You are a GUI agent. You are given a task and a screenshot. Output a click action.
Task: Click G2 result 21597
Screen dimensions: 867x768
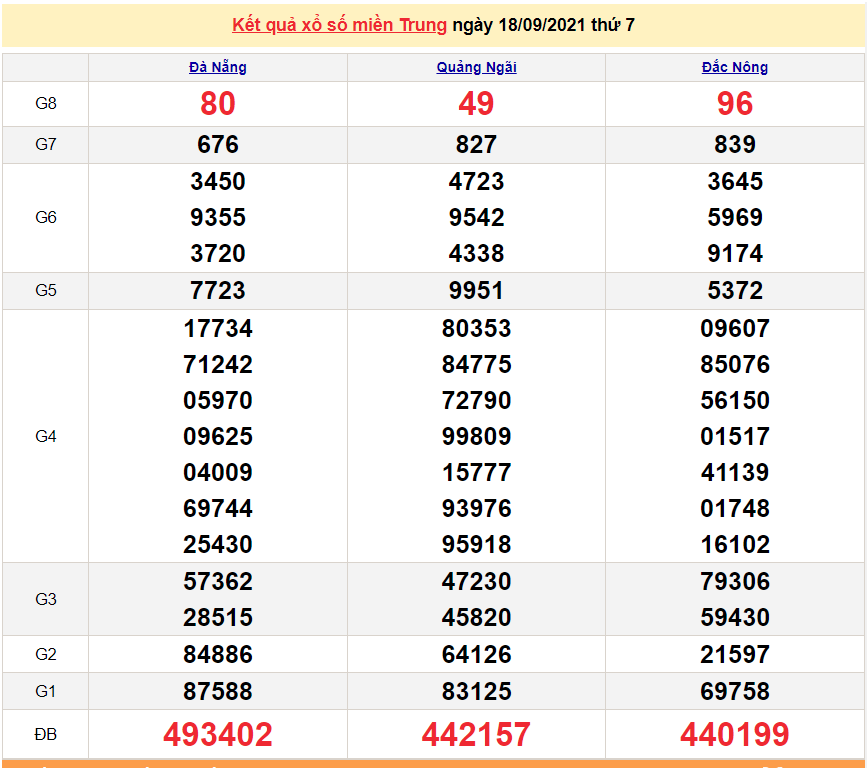coord(735,654)
